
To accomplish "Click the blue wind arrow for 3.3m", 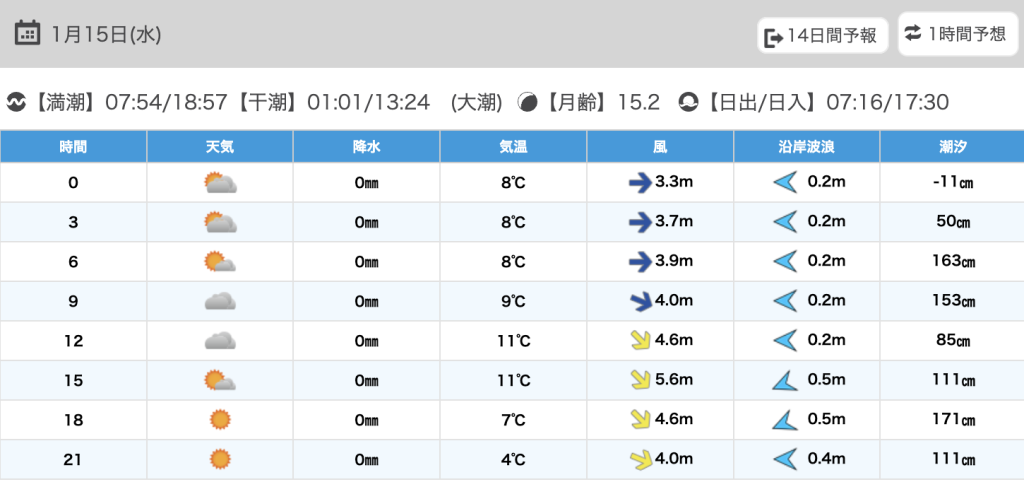I will coord(639,183).
